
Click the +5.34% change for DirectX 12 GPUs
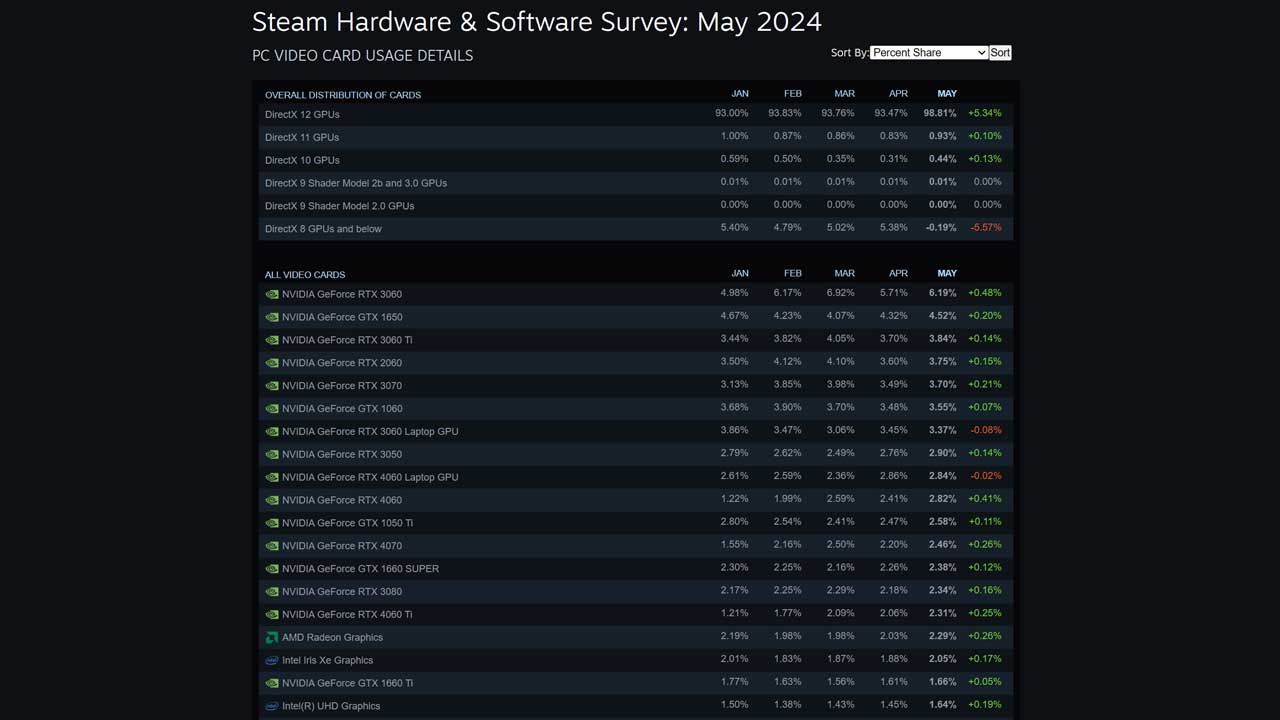(984, 114)
